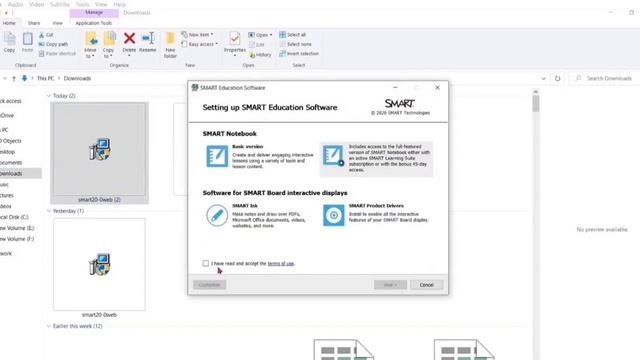
Task: Select New Volume (F:) in navigation pane
Action: click(x=17, y=239)
